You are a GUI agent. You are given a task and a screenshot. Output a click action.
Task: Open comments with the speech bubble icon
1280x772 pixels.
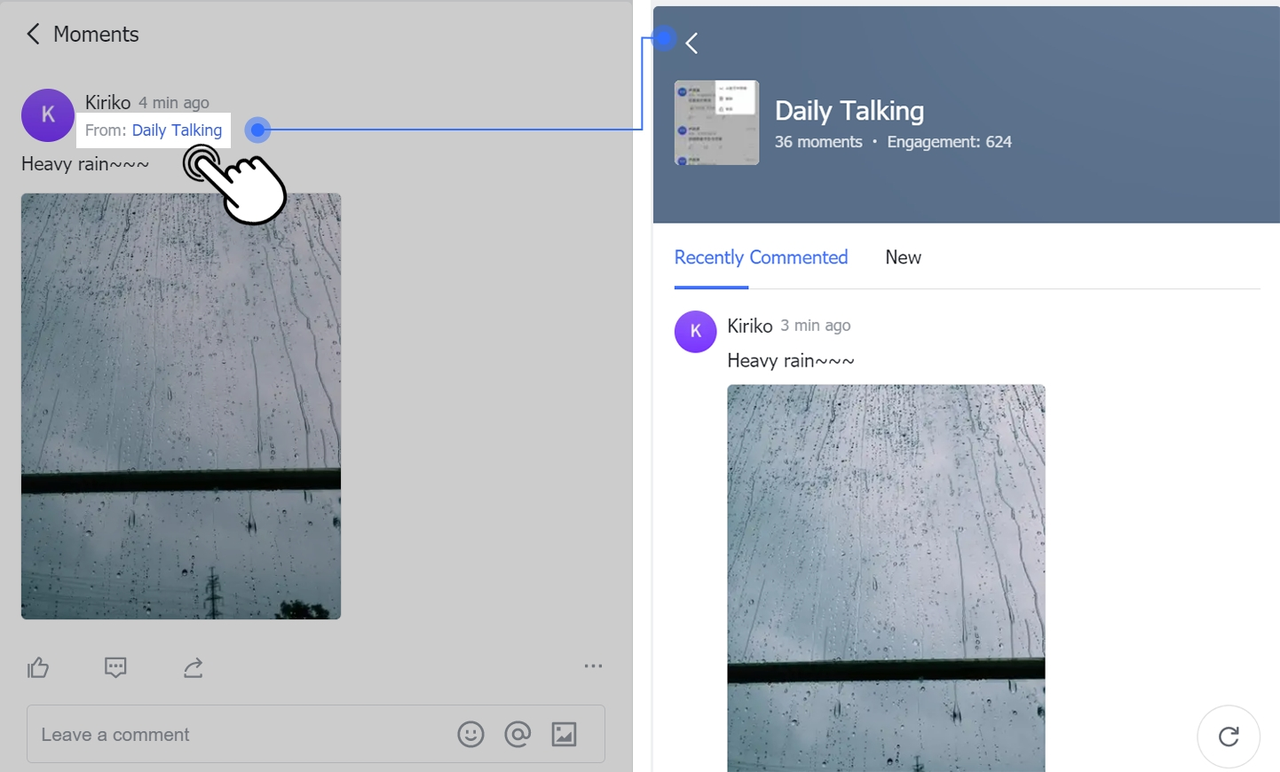pos(116,668)
